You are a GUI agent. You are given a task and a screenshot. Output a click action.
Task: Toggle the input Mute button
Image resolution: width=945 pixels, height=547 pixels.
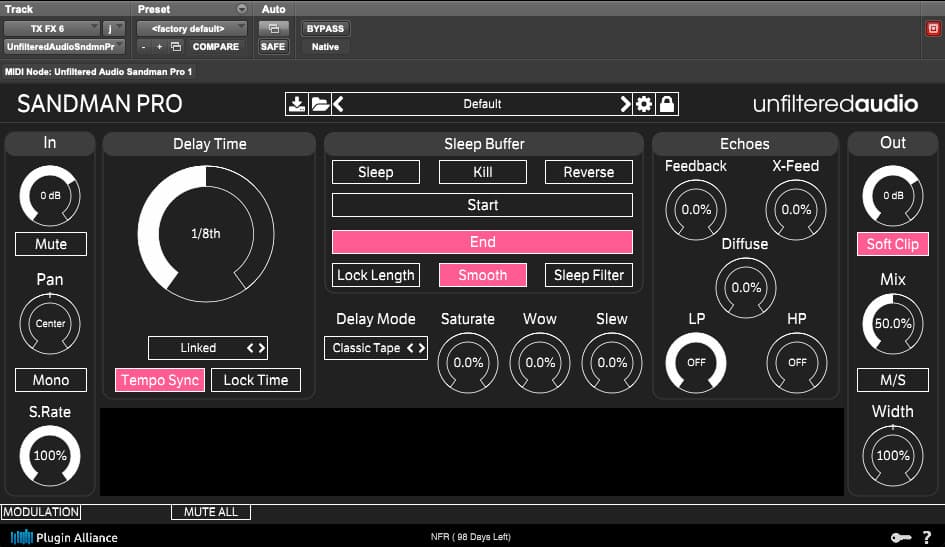click(51, 244)
